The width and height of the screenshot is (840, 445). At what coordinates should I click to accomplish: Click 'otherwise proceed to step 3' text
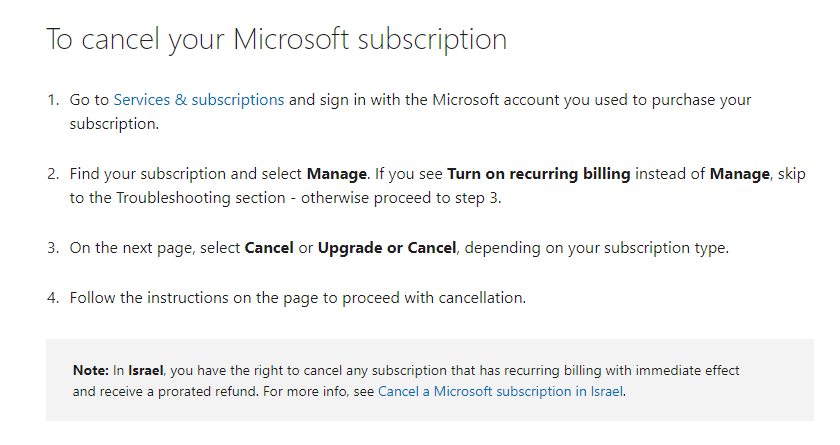tap(400, 198)
